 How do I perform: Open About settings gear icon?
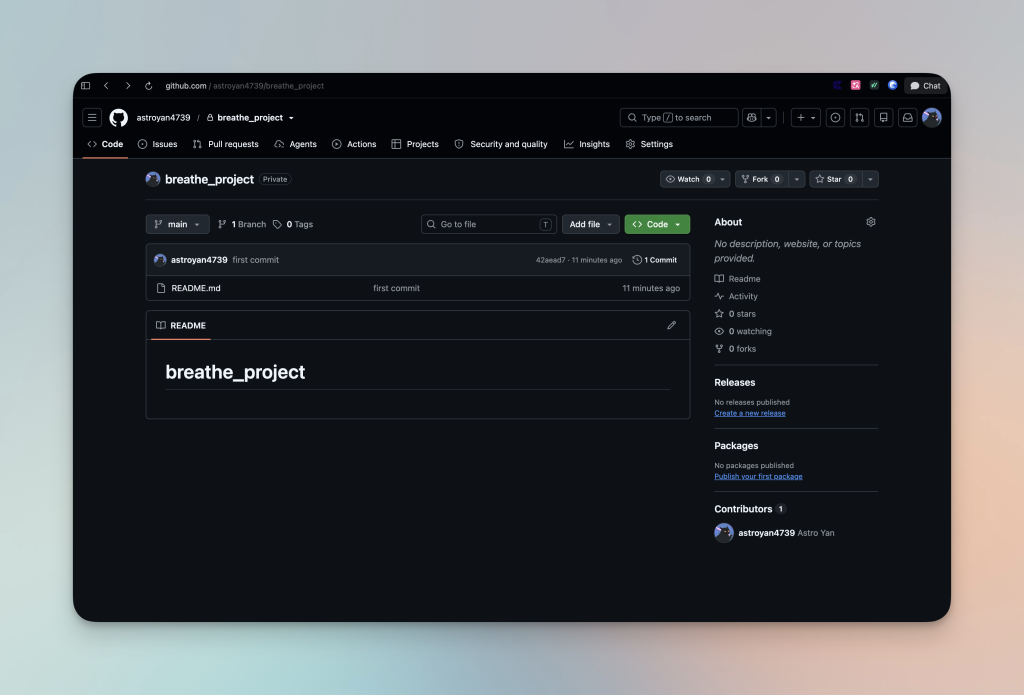(x=871, y=222)
